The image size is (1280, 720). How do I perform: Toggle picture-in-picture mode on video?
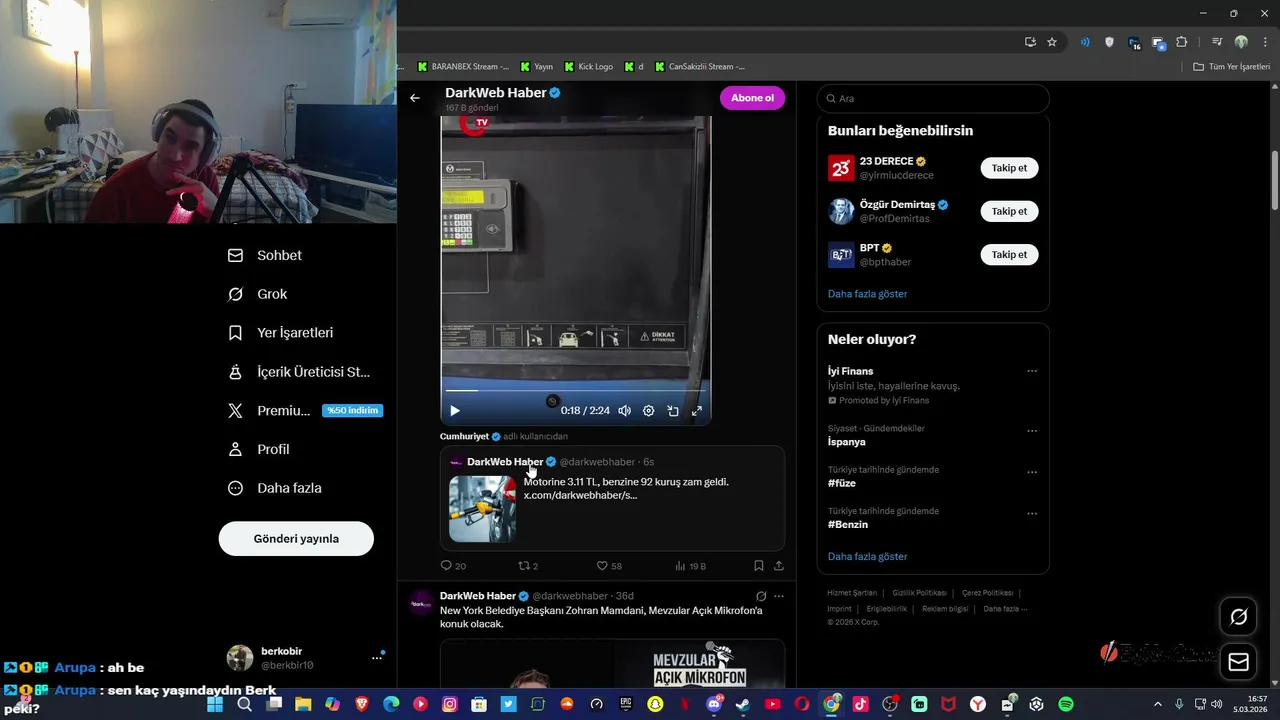click(x=673, y=411)
